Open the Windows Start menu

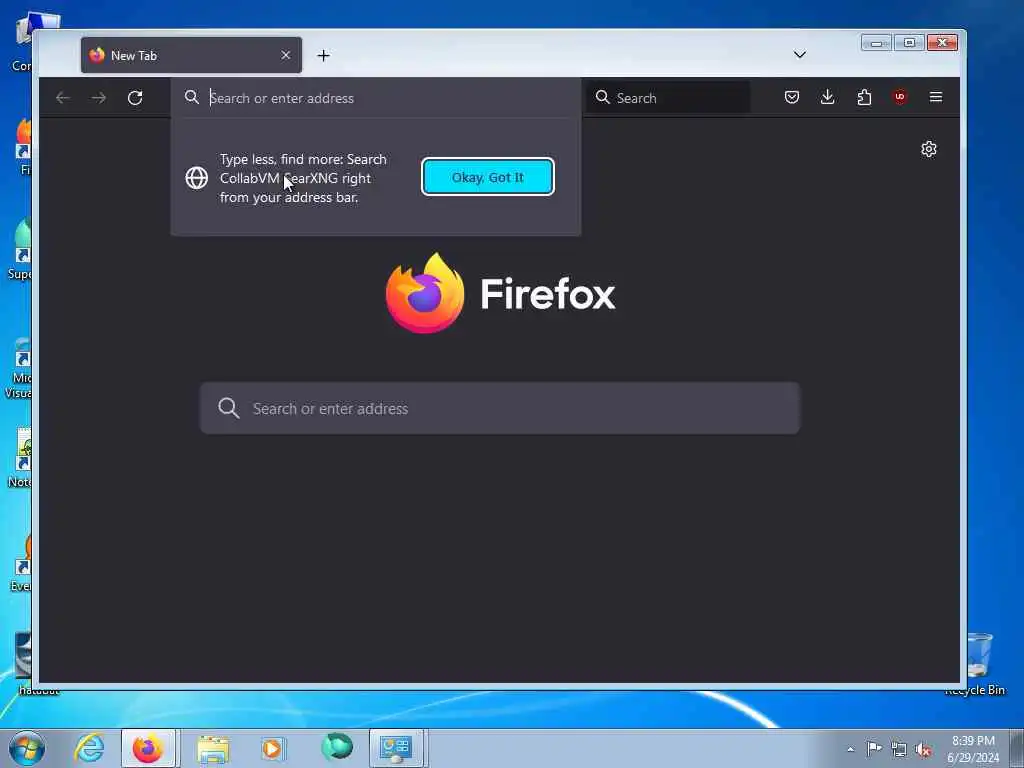[x=27, y=748]
